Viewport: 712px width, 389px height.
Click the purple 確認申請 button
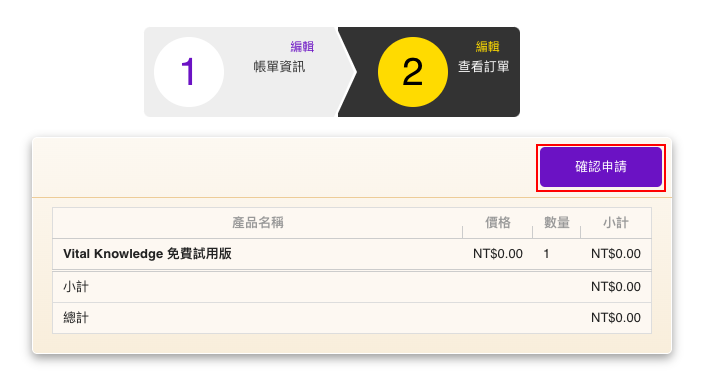[600, 167]
